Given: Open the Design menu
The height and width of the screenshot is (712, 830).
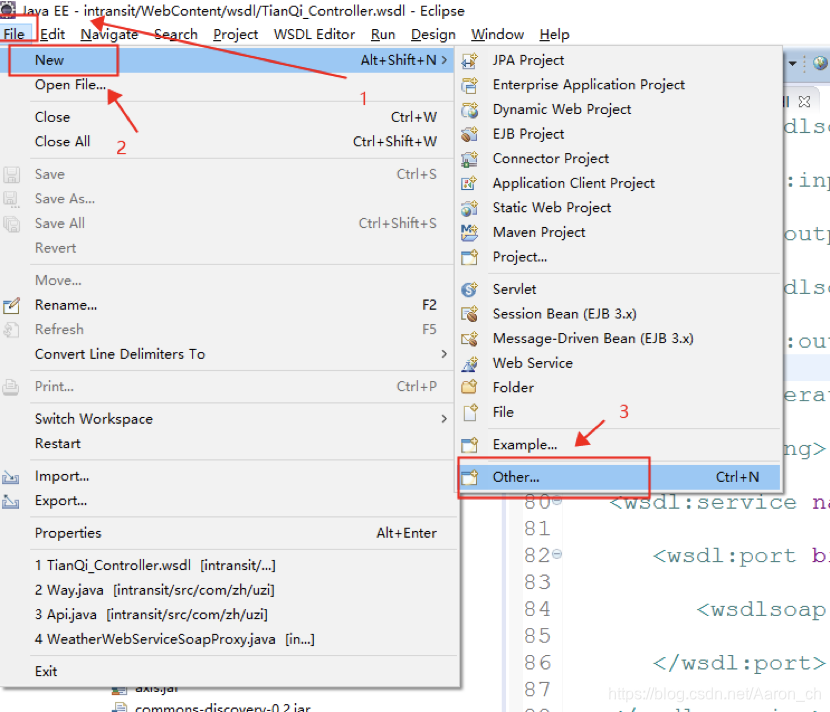Looking at the screenshot, I should 433,34.
